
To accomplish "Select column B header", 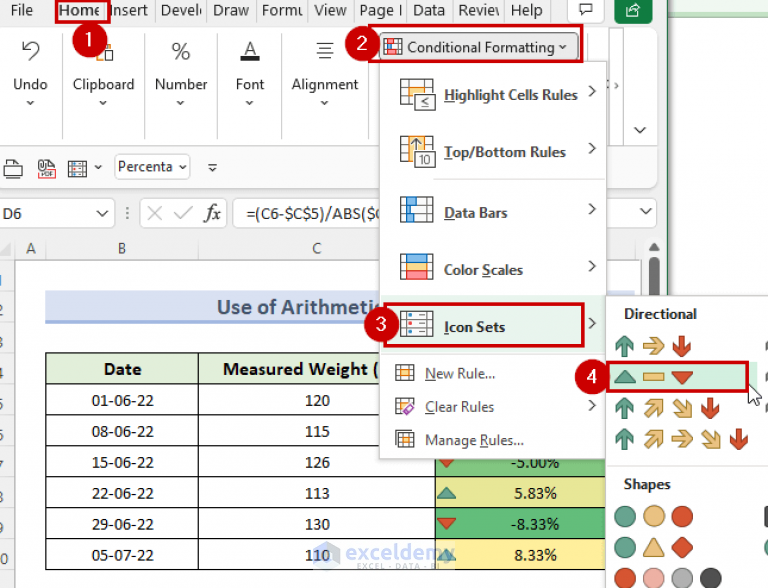I will point(122,248).
